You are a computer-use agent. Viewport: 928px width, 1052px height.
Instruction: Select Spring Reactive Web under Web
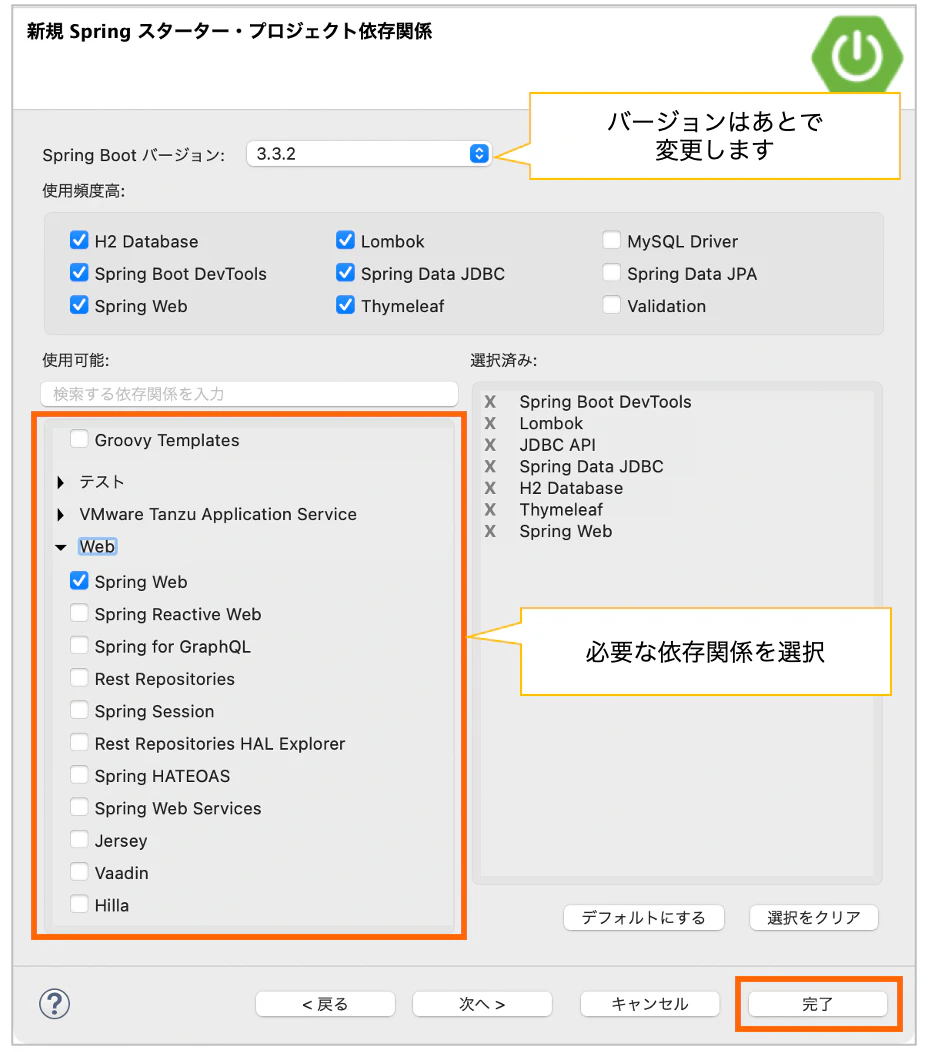coord(79,613)
